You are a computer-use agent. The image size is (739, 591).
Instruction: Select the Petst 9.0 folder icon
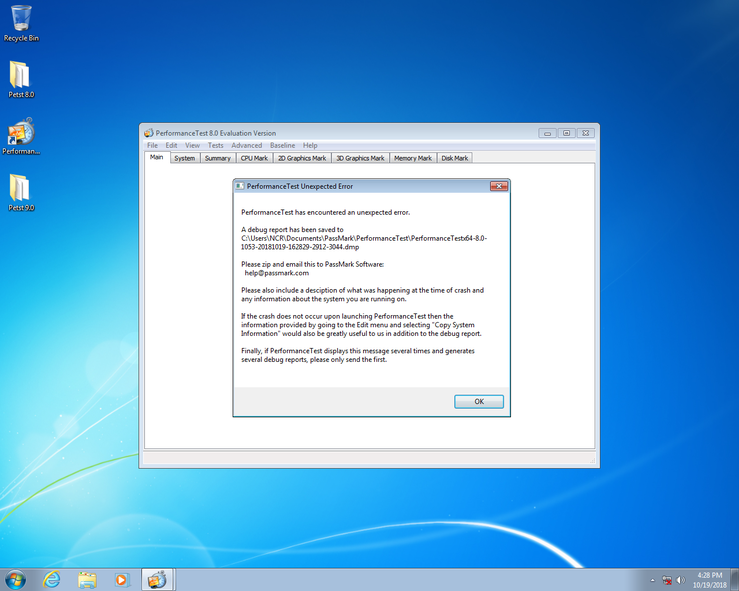point(21,193)
